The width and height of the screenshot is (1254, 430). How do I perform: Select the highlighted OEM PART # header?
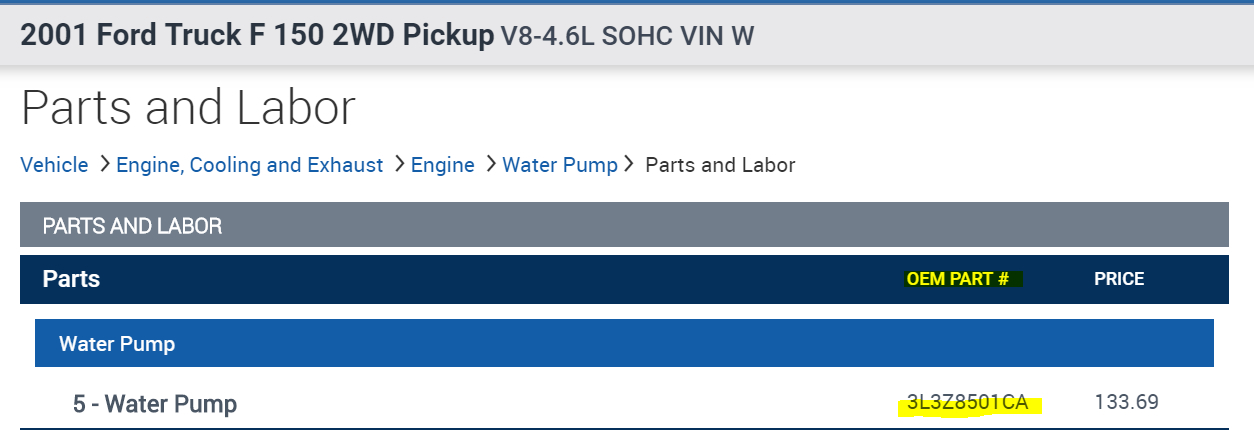pos(957,279)
